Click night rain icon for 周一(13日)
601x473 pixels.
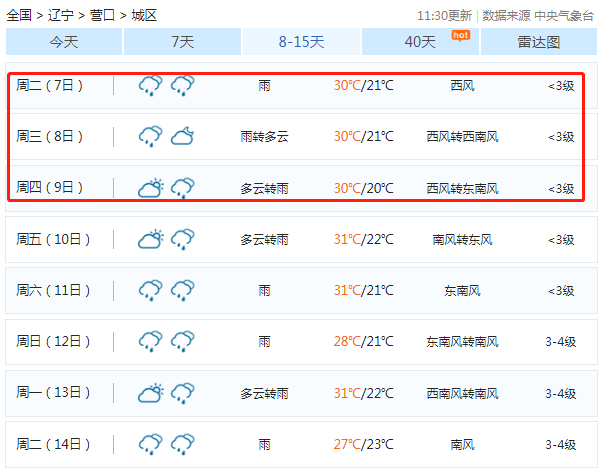(182, 393)
